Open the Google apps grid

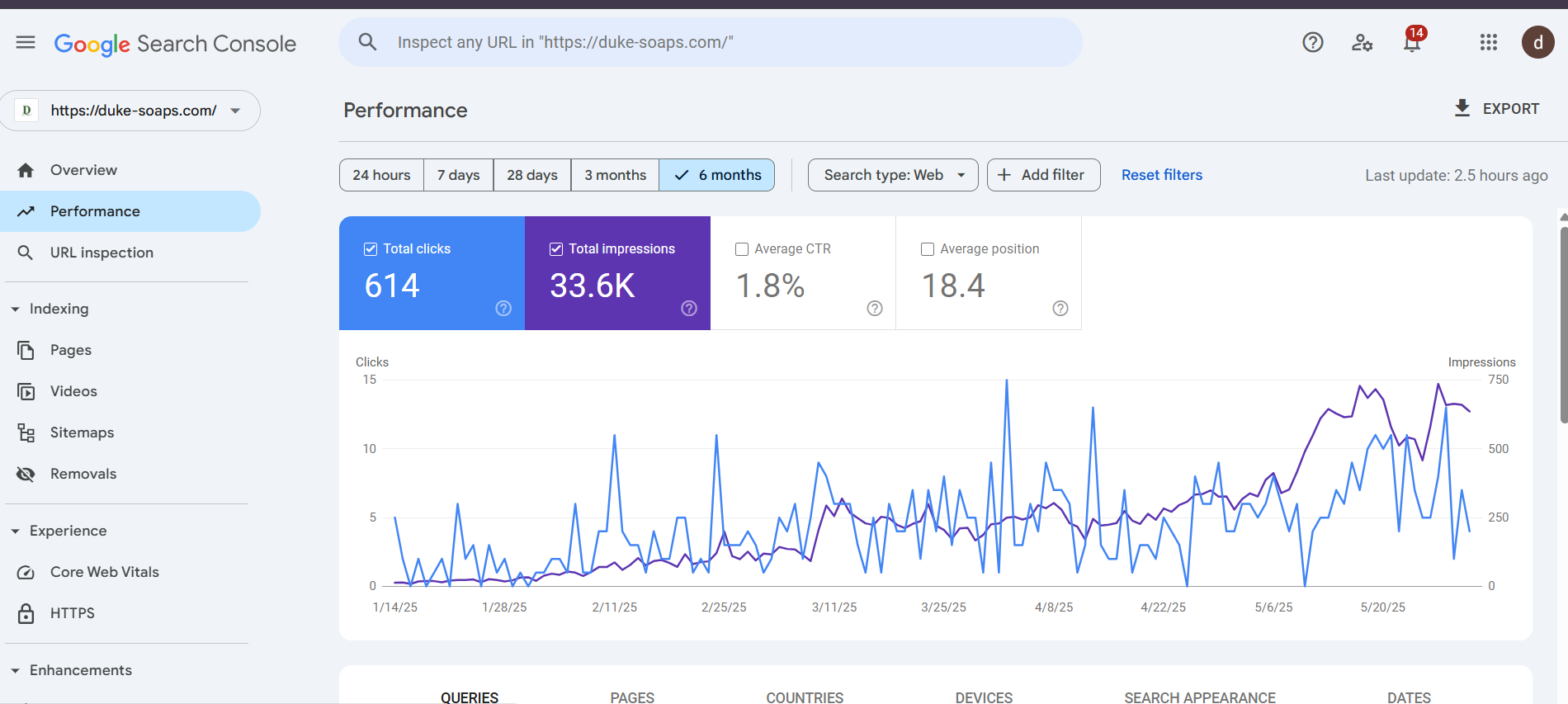pyautogui.click(x=1488, y=42)
